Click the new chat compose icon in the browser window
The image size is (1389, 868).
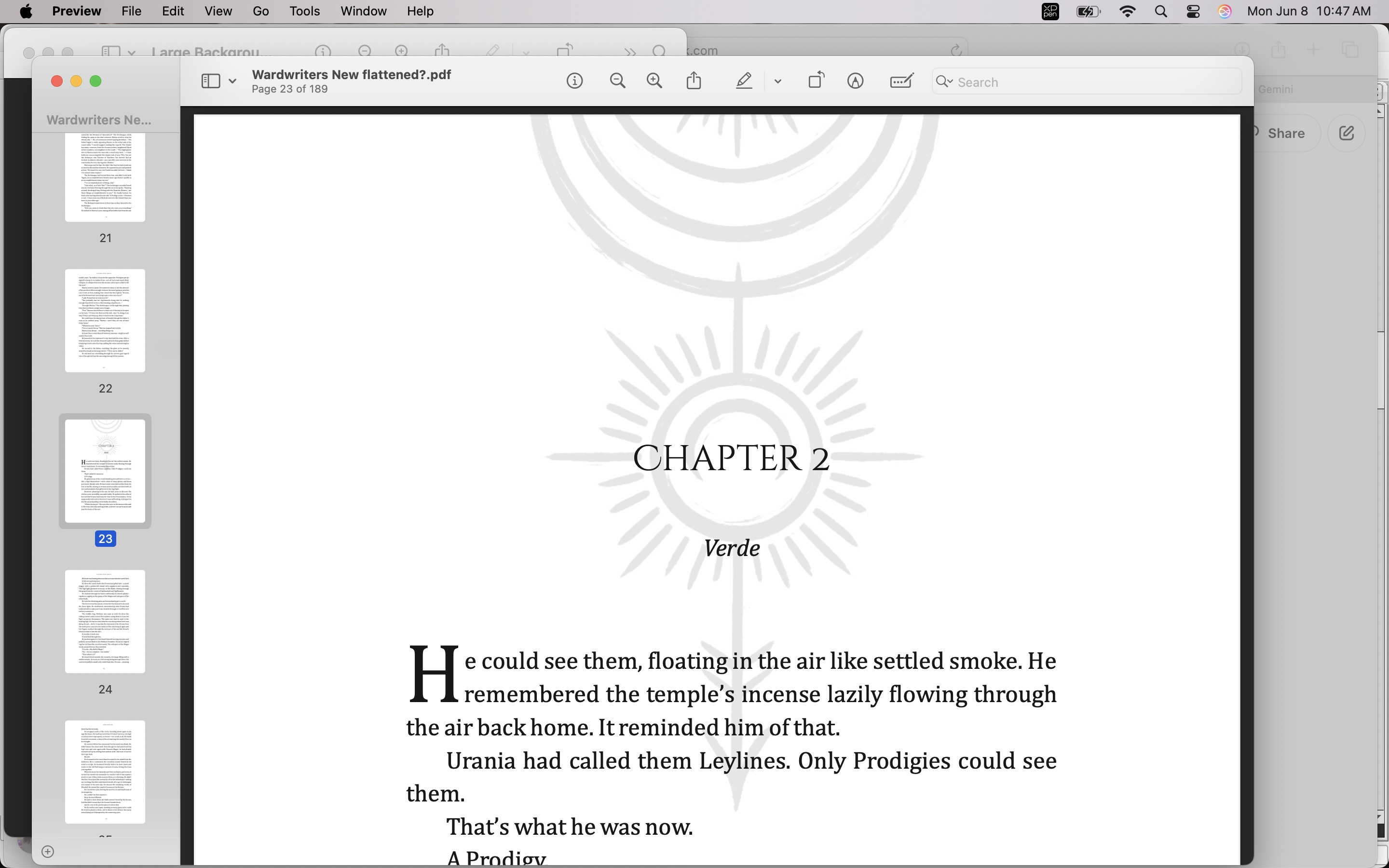point(1346,133)
